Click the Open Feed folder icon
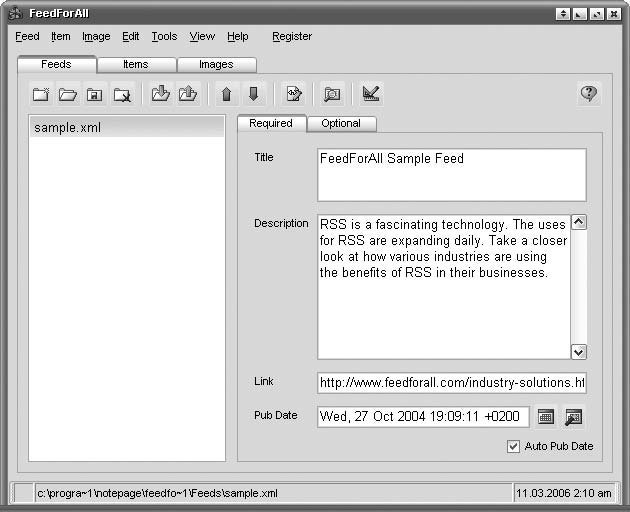Screen dimensions: 630x512 (68, 94)
